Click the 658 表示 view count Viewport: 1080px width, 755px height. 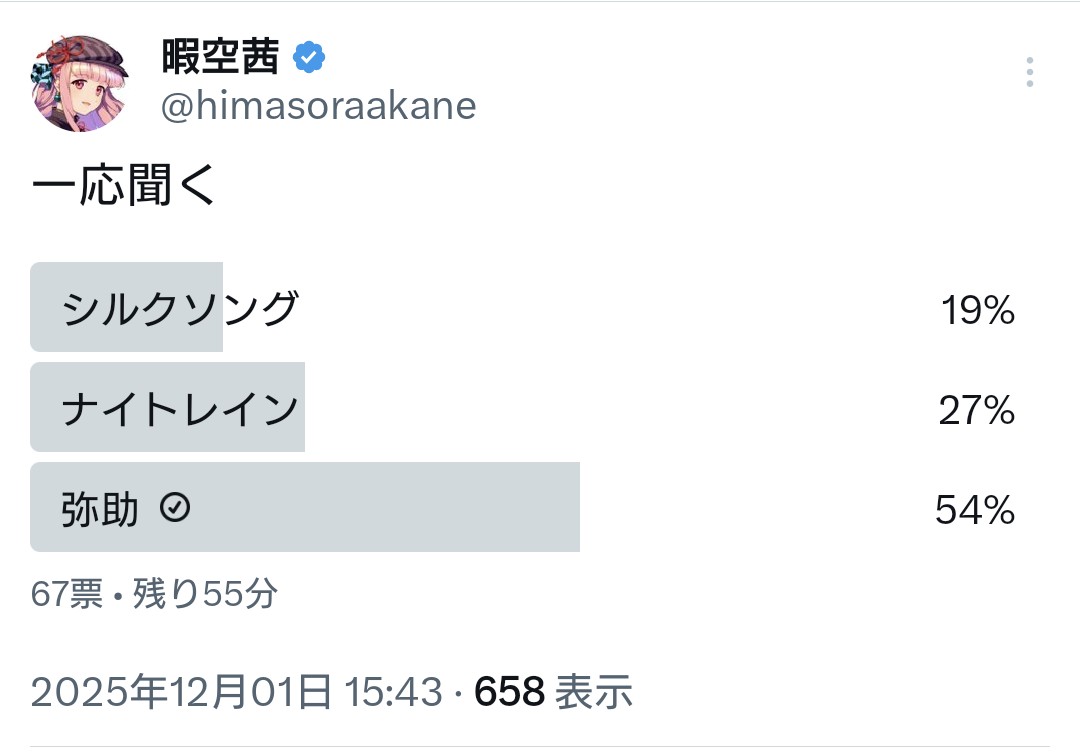coord(553,691)
